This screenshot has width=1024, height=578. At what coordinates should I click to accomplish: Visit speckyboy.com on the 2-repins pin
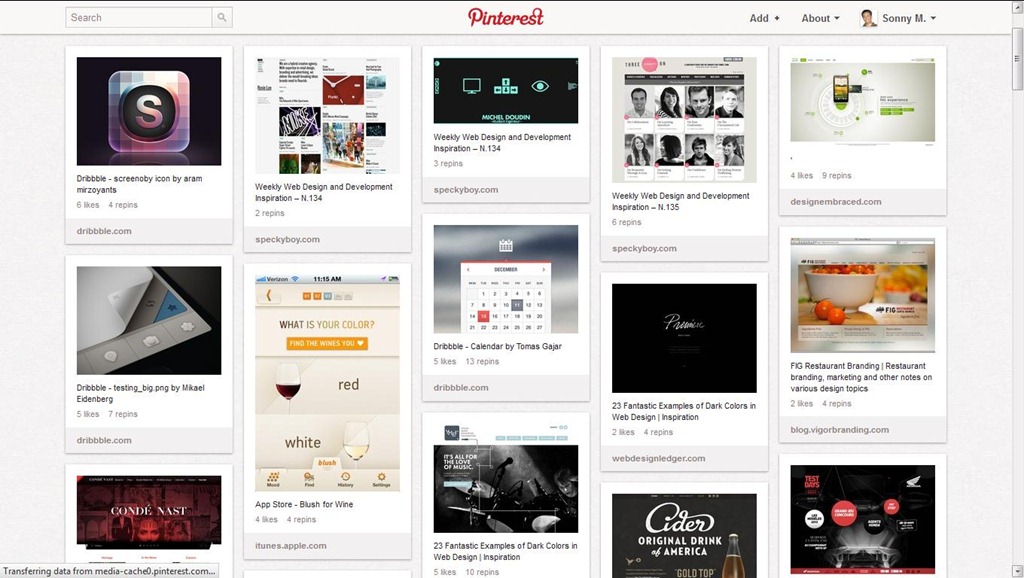(287, 239)
